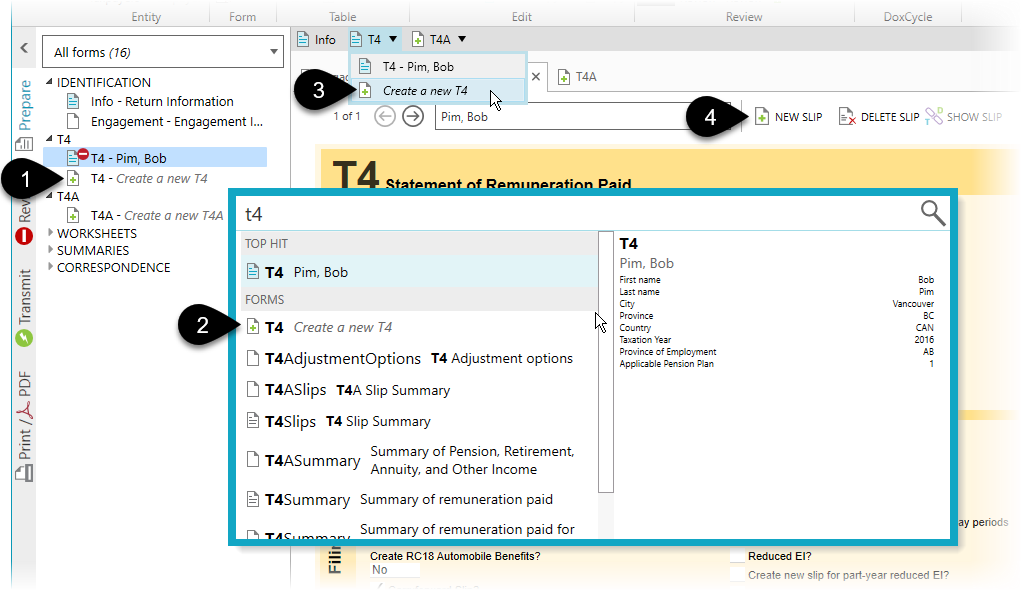The image size is (1021, 590).
Task: Open T4Summary Summary of remuneration paid result
Action: click(x=420, y=499)
